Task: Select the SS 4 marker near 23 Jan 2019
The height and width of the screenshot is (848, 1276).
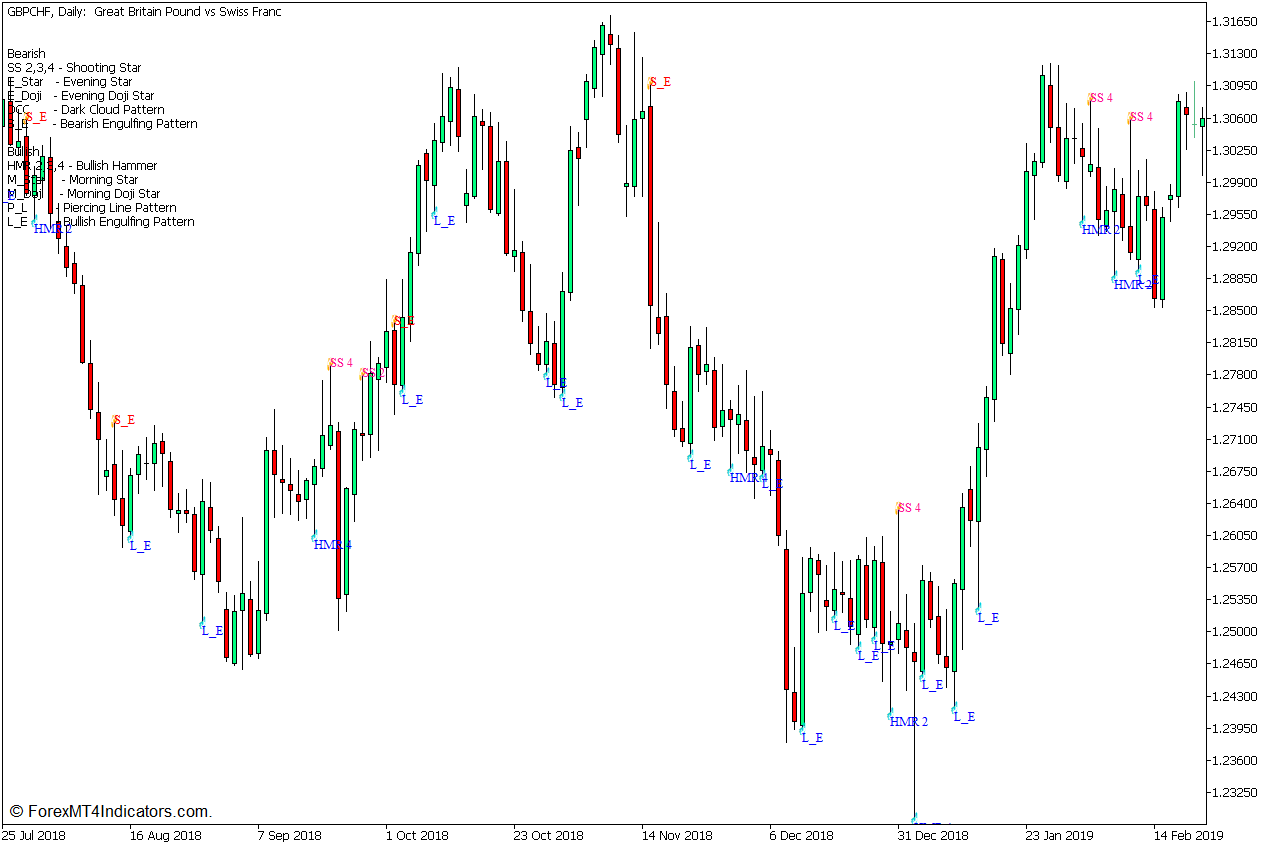Action: point(1099,98)
